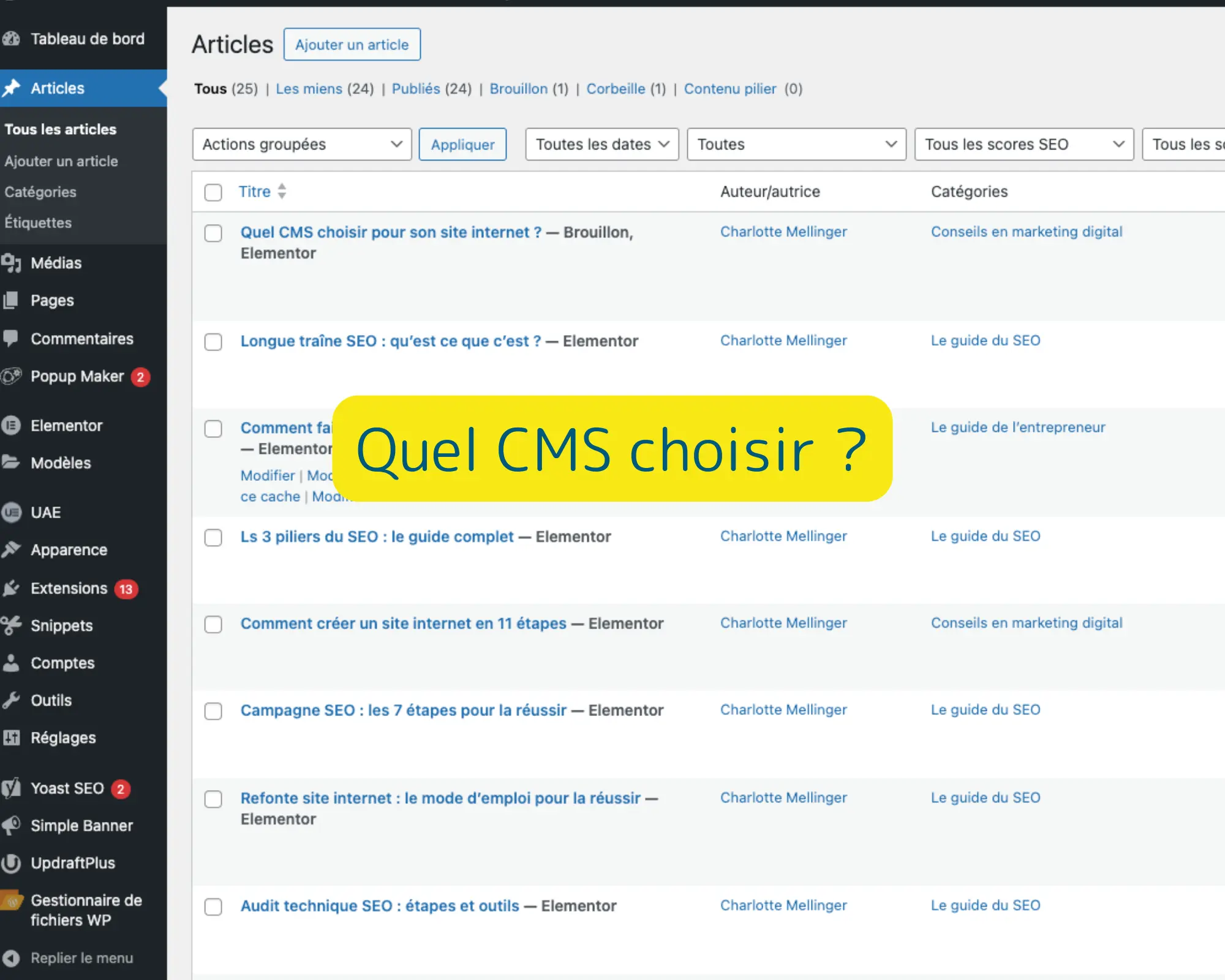Select the Snippets scissors icon
This screenshot has height=980, width=1225.
coord(11,625)
